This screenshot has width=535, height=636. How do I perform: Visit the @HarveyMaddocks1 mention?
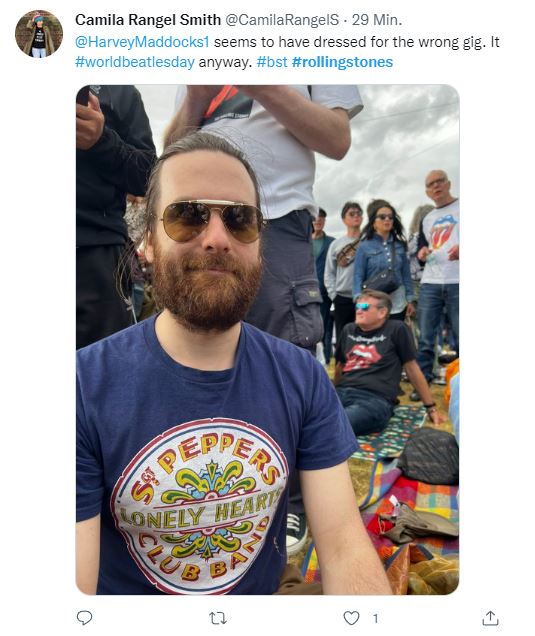[142, 42]
